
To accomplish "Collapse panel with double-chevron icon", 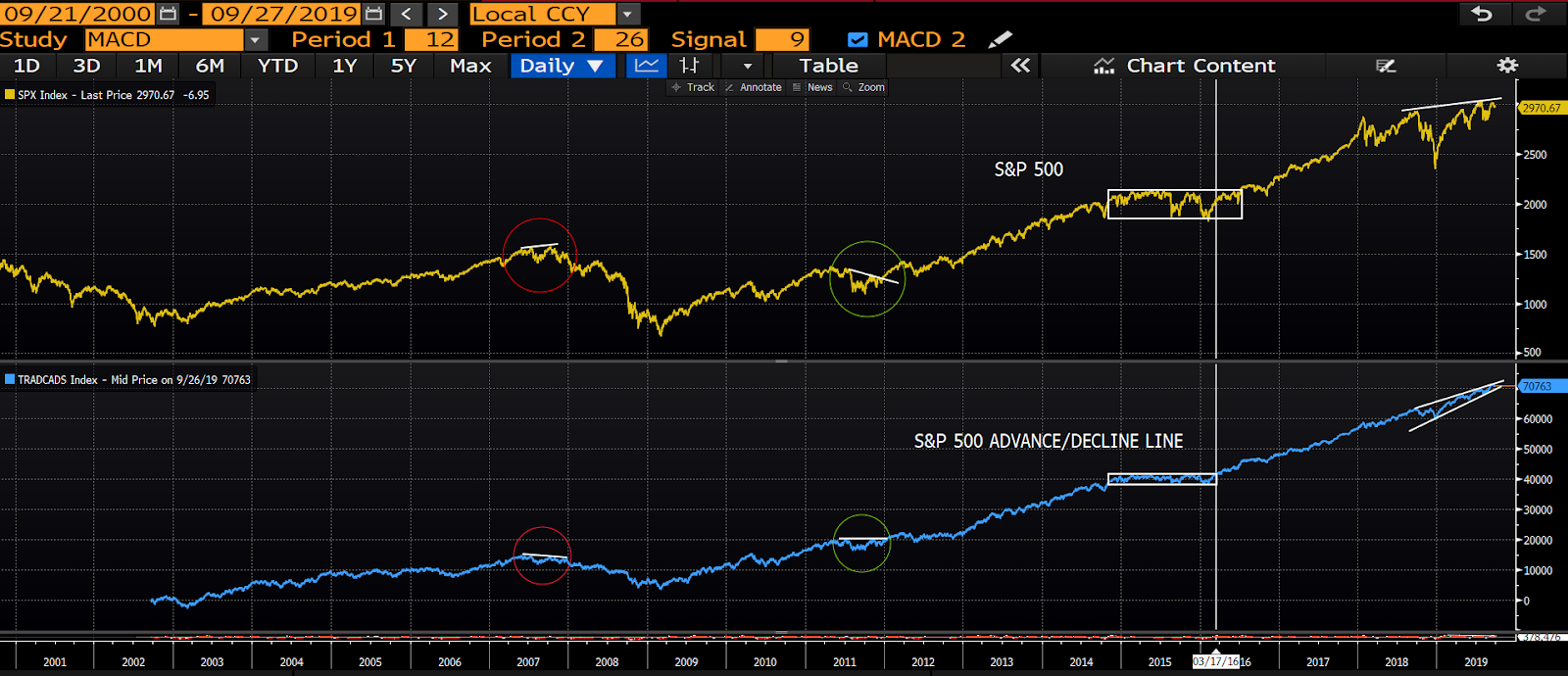I will (x=1020, y=66).
